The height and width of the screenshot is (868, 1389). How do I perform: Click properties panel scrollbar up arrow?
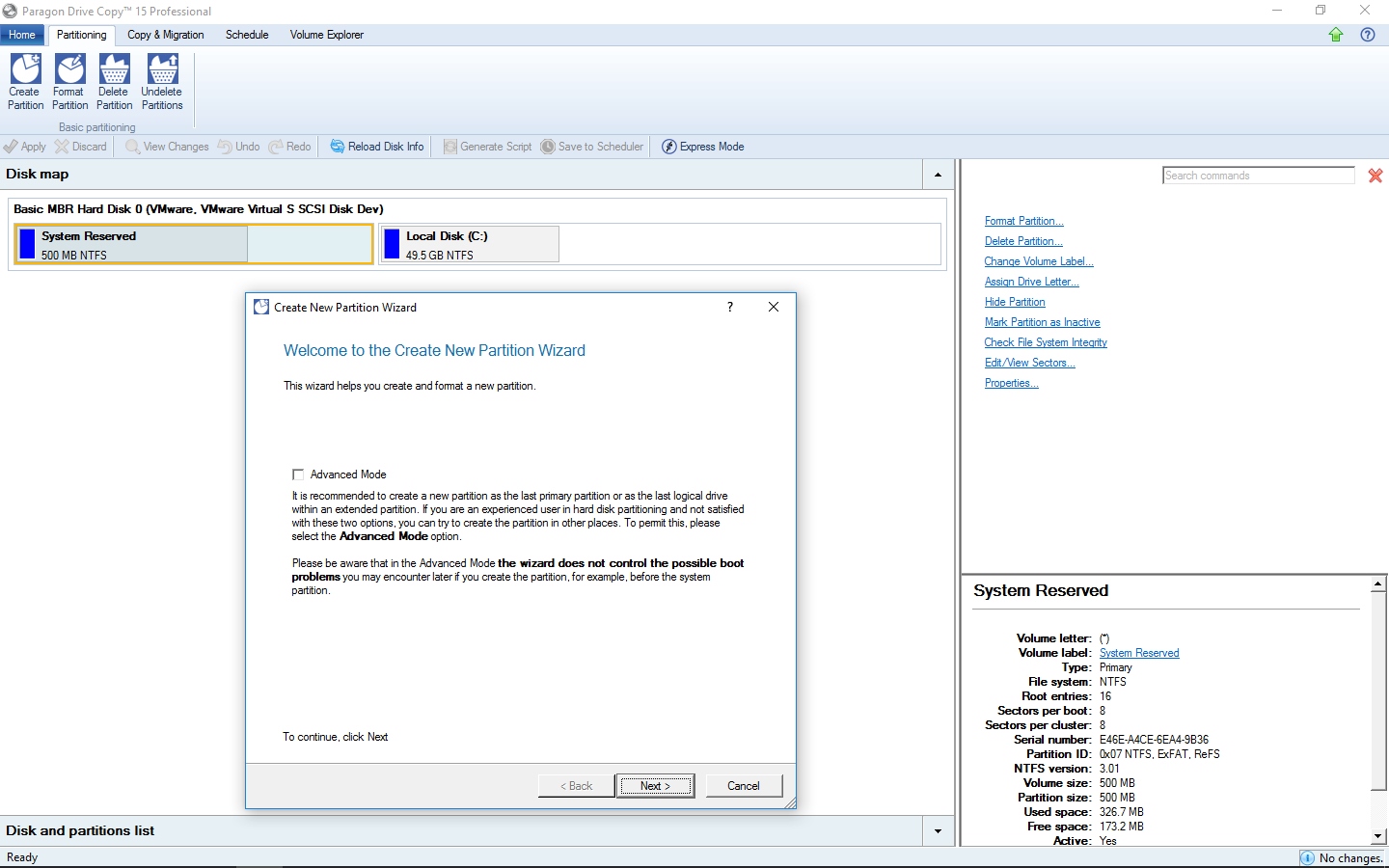pyautogui.click(x=1379, y=583)
